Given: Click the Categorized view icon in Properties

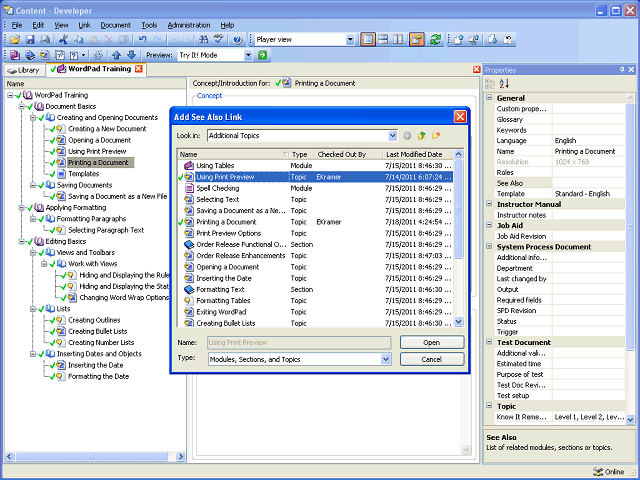Looking at the screenshot, I should tap(490, 83).
